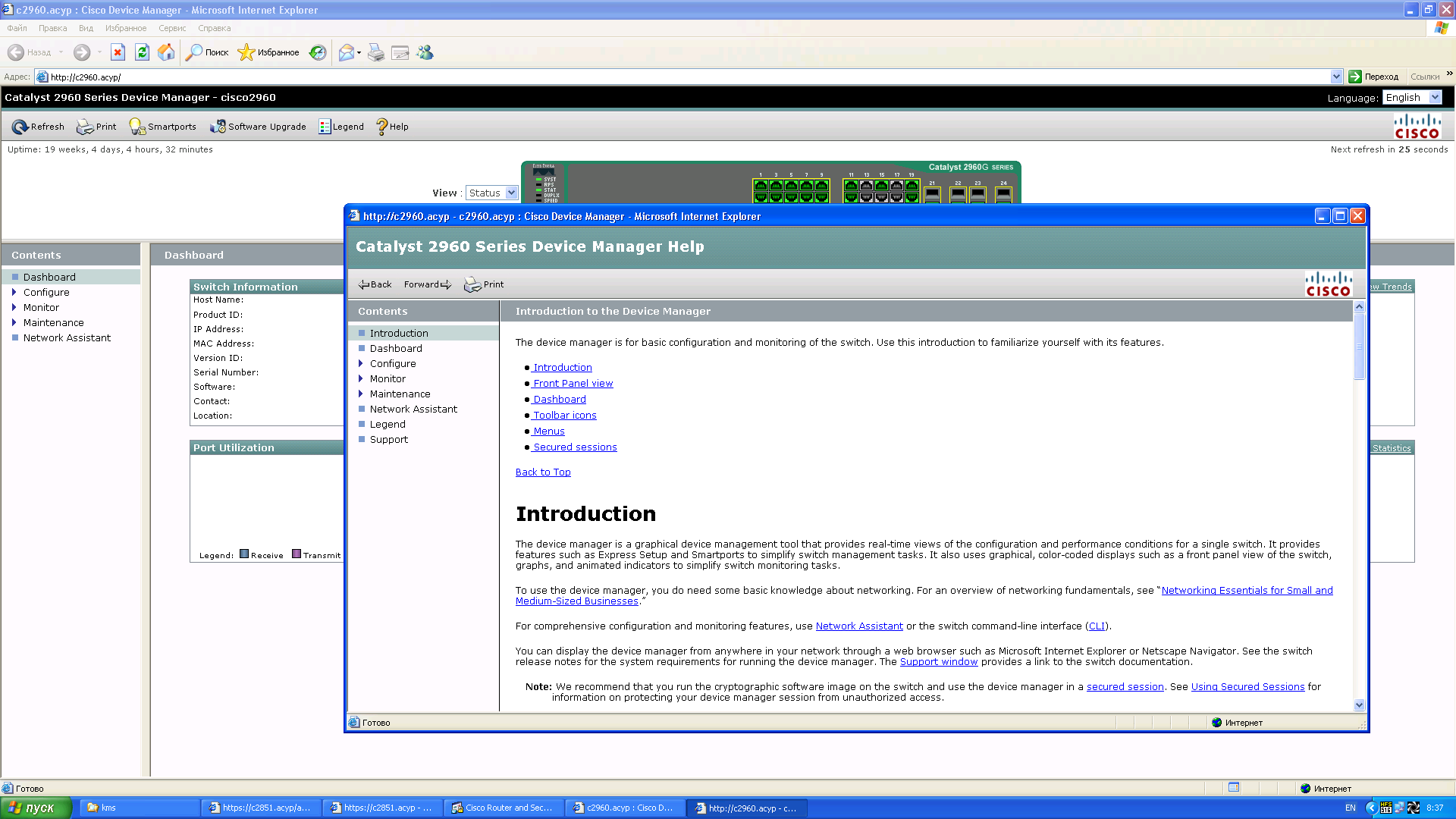Go to the IE Home page icon
The width and height of the screenshot is (1456, 819).
(166, 52)
